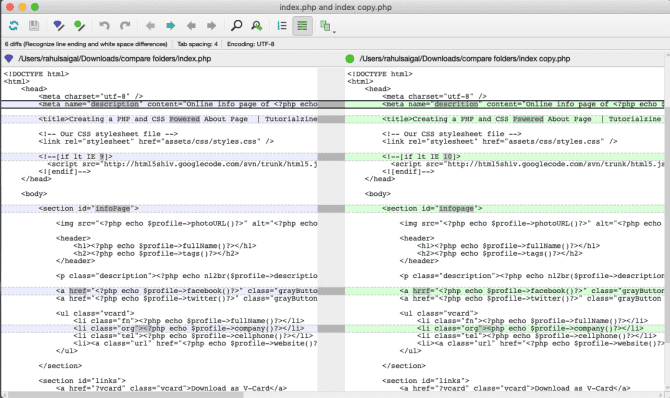
Task: Click the dark grey left merge arrow
Action: [x=191, y=26]
